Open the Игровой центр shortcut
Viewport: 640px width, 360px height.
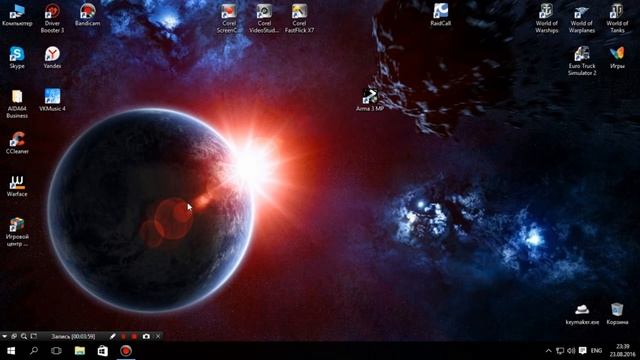point(17,232)
